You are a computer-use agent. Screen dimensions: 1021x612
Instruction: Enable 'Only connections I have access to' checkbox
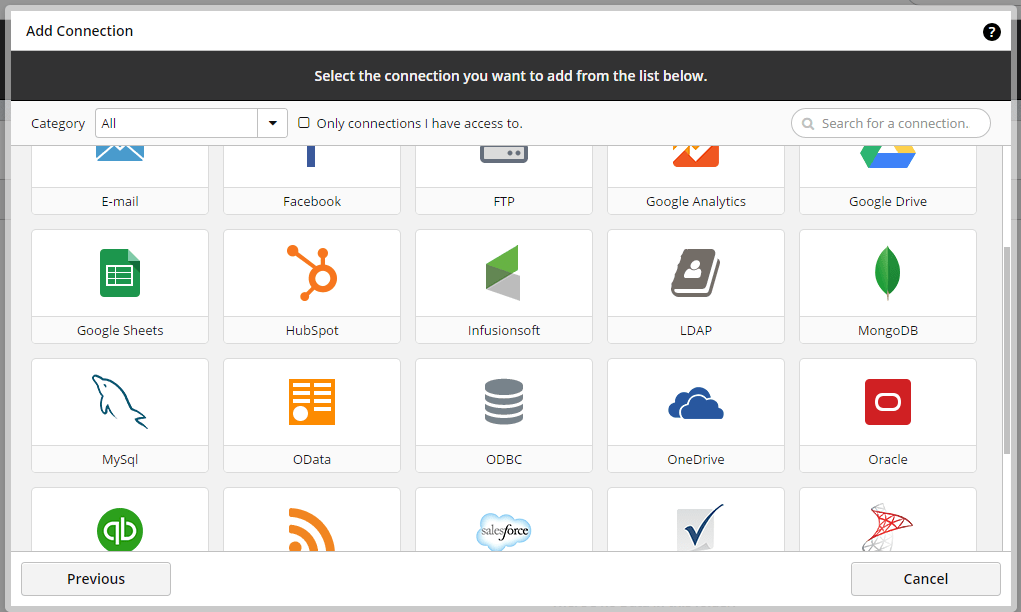pyautogui.click(x=303, y=122)
